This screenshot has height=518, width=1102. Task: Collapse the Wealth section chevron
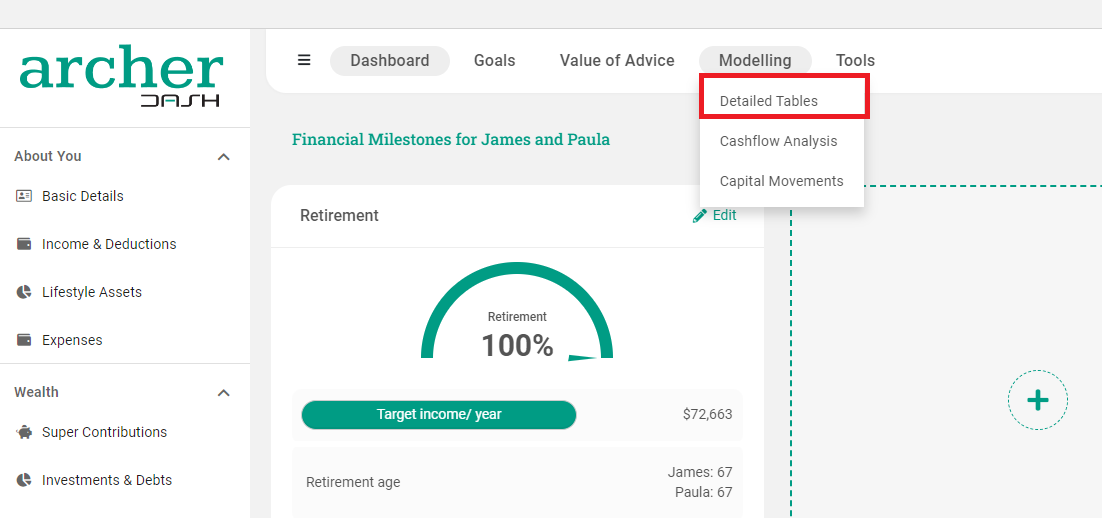224,393
